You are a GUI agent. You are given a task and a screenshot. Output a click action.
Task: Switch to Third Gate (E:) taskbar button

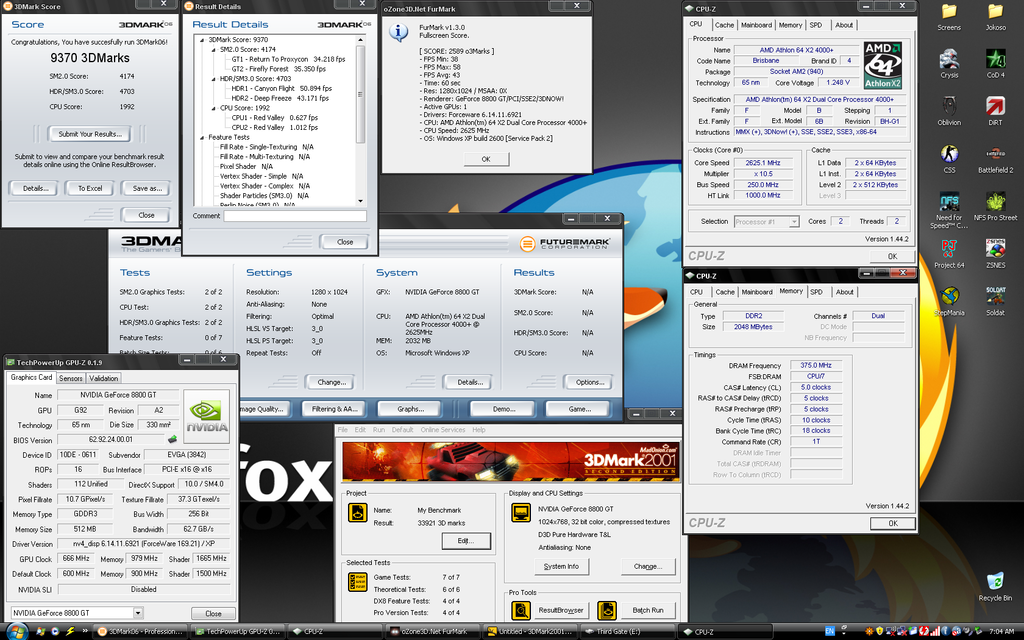click(626, 632)
